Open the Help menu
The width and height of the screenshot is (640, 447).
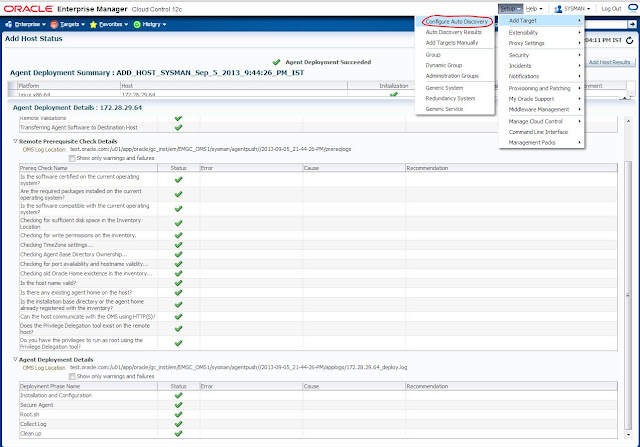tap(533, 9)
